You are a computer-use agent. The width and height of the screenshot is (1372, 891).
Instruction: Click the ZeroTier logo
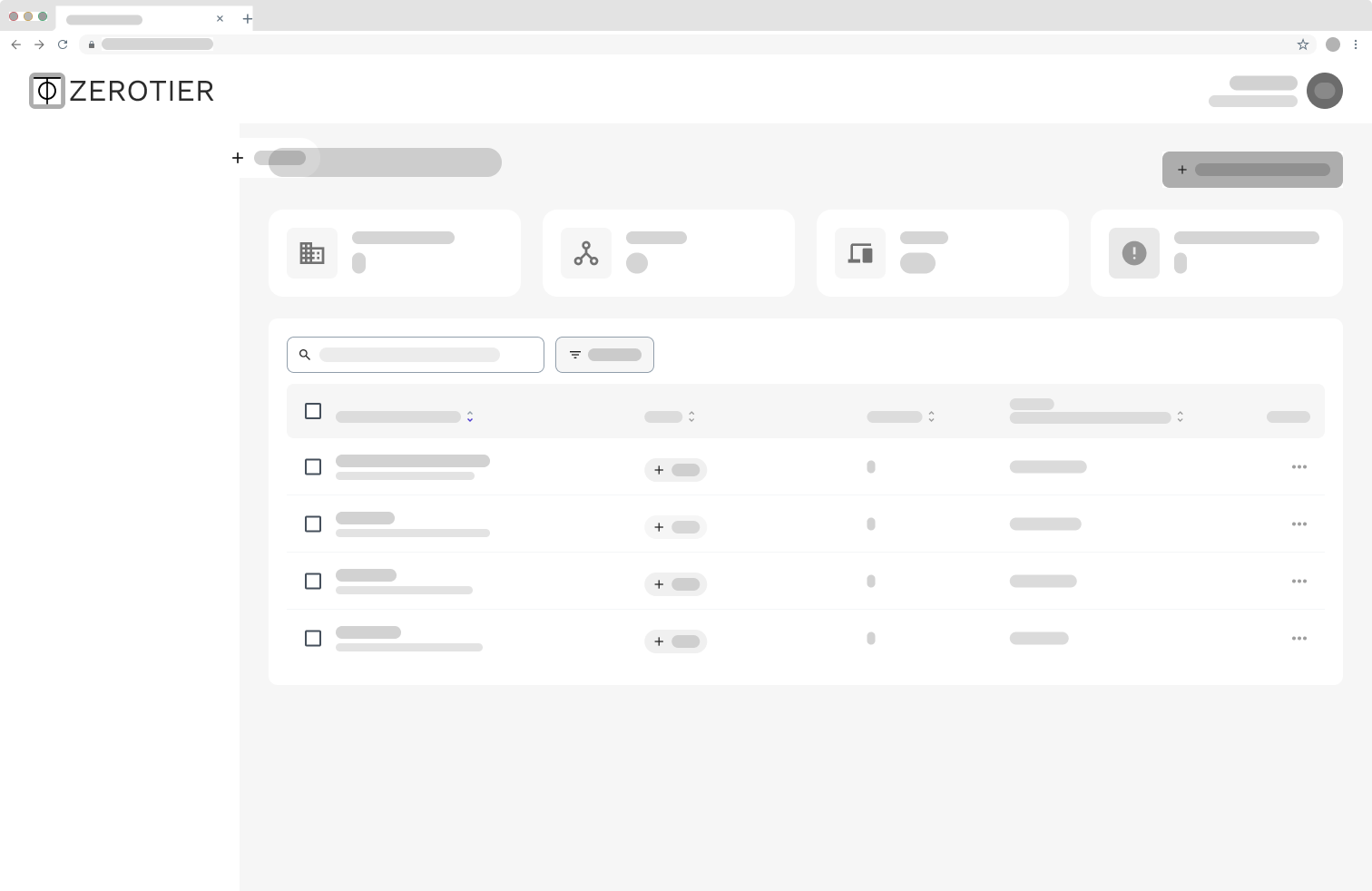coord(121,91)
